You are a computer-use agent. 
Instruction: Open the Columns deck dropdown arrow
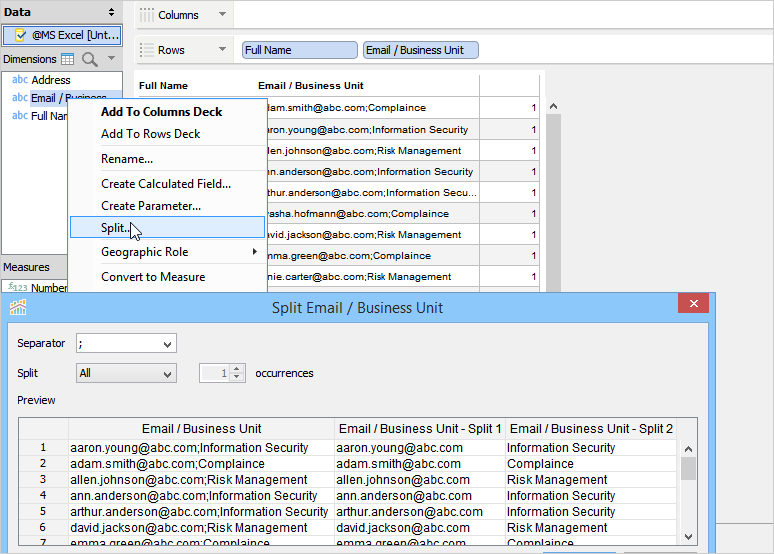click(222, 14)
